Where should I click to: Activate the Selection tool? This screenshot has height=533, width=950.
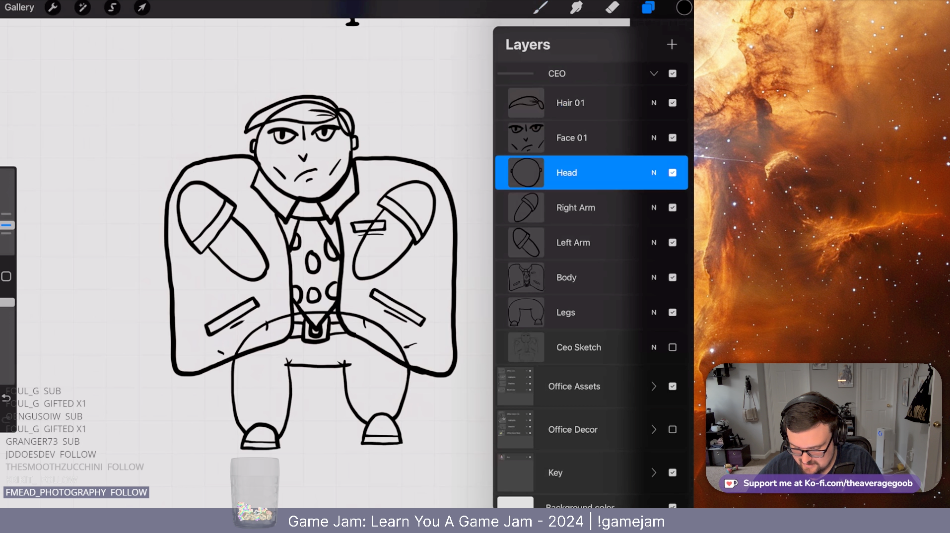point(113,8)
